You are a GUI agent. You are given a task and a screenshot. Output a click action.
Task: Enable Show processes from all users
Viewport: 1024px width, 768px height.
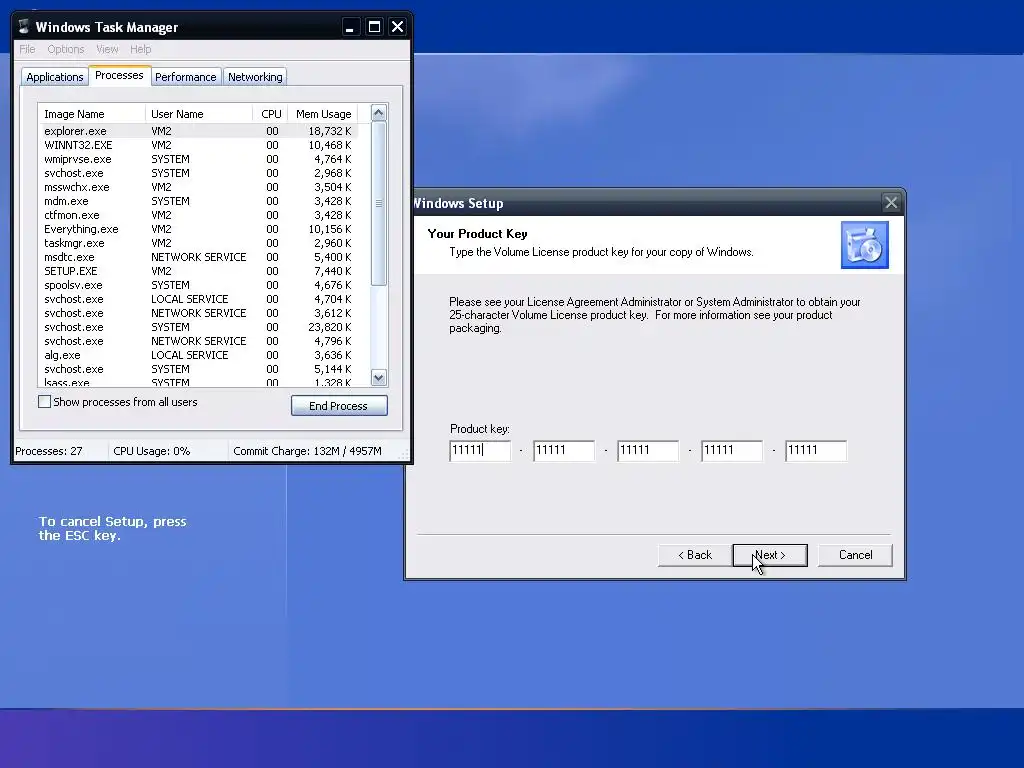(44, 402)
